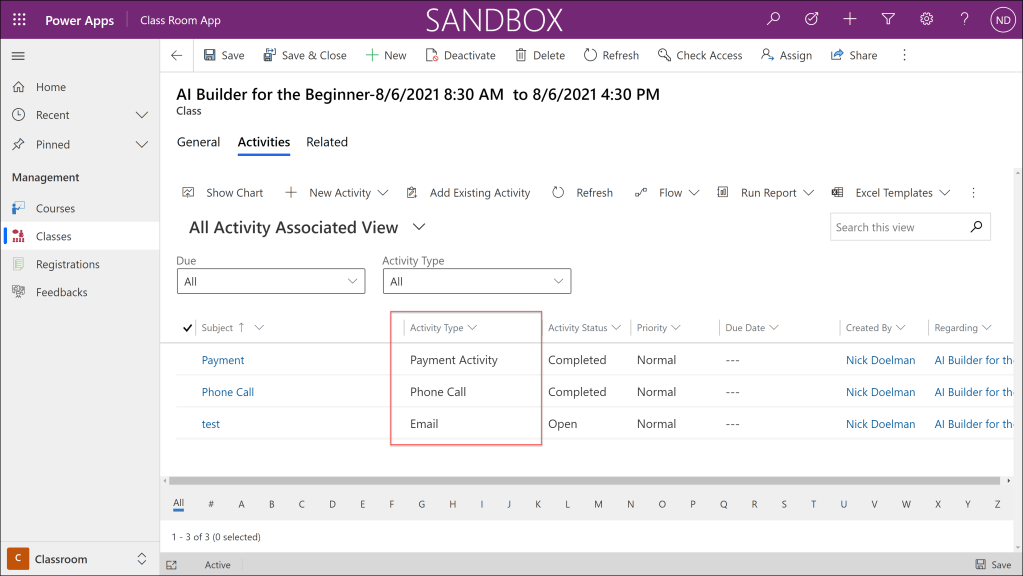Screen dimensions: 1023x576
Task: Click the Save & Close button
Action: point(304,56)
